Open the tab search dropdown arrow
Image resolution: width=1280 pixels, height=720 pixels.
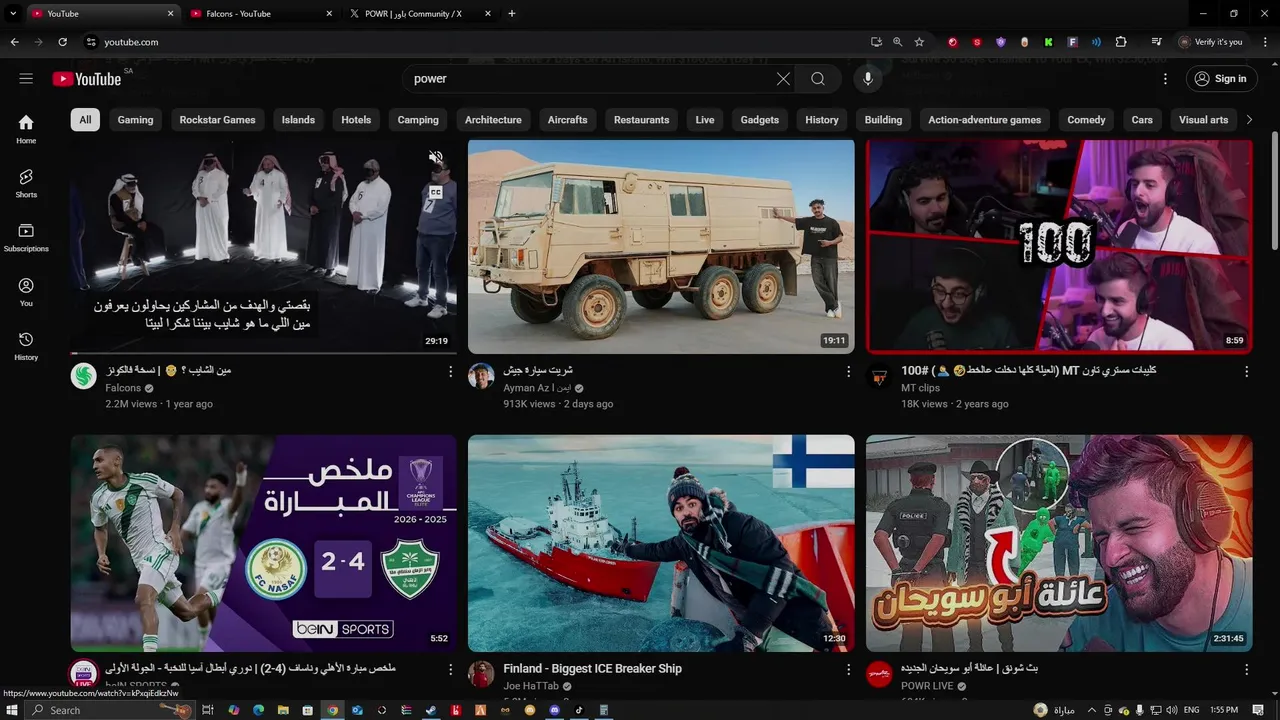pos(13,13)
